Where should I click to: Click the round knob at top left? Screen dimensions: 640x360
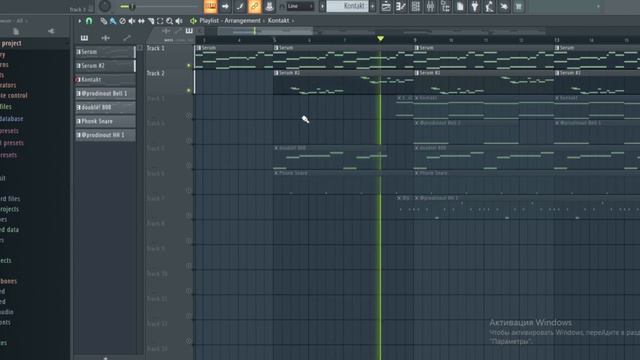105,6
